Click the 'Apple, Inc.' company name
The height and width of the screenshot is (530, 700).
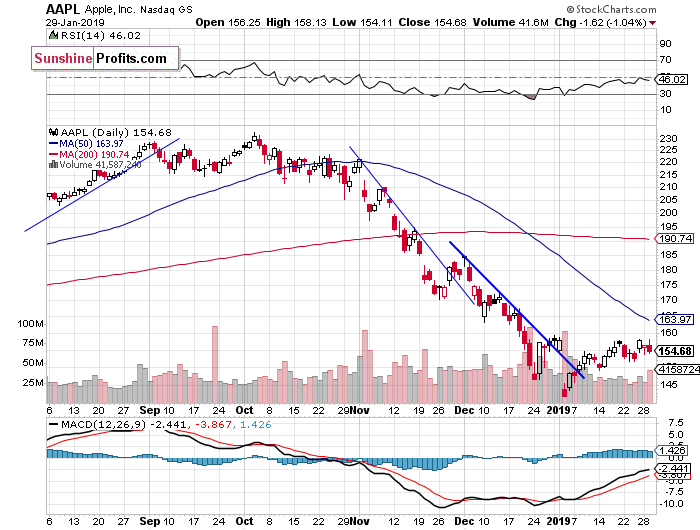tap(110, 9)
